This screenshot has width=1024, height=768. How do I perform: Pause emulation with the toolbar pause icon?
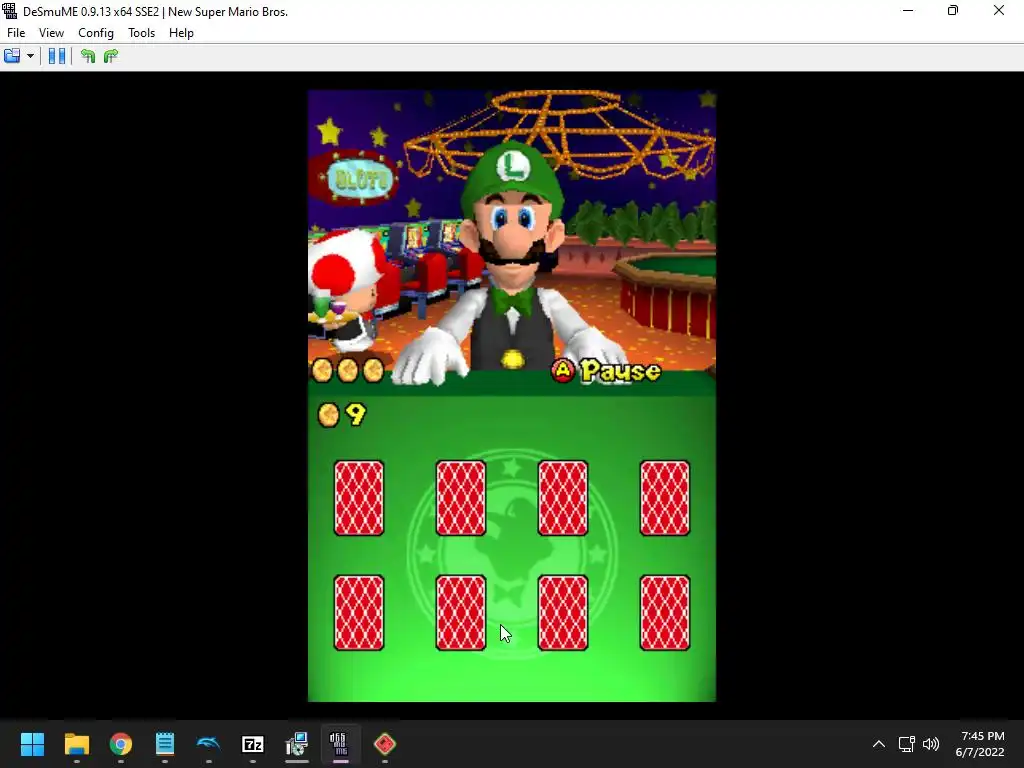(57, 56)
